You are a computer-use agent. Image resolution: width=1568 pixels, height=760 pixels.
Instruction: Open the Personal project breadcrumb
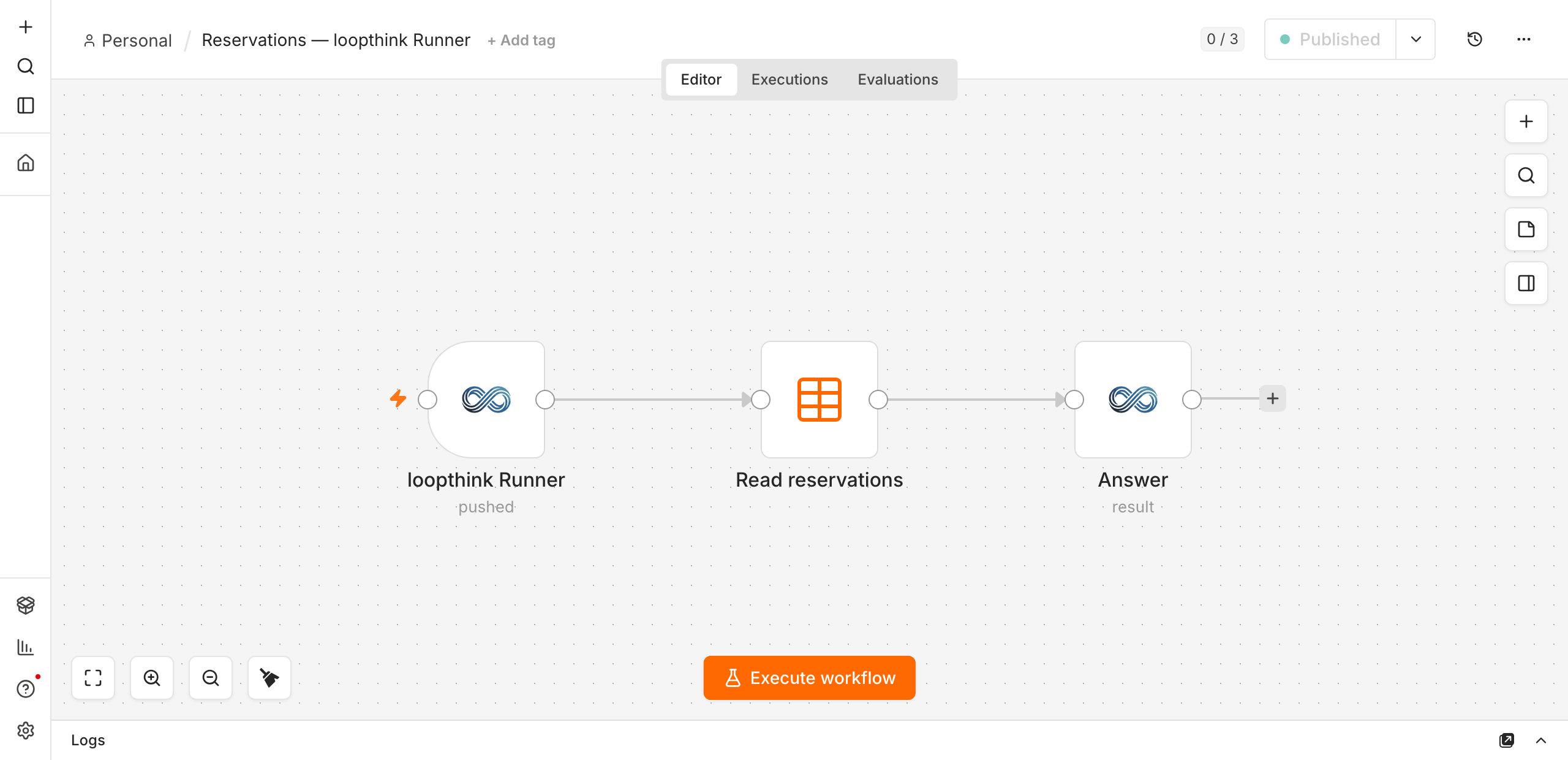[x=128, y=40]
